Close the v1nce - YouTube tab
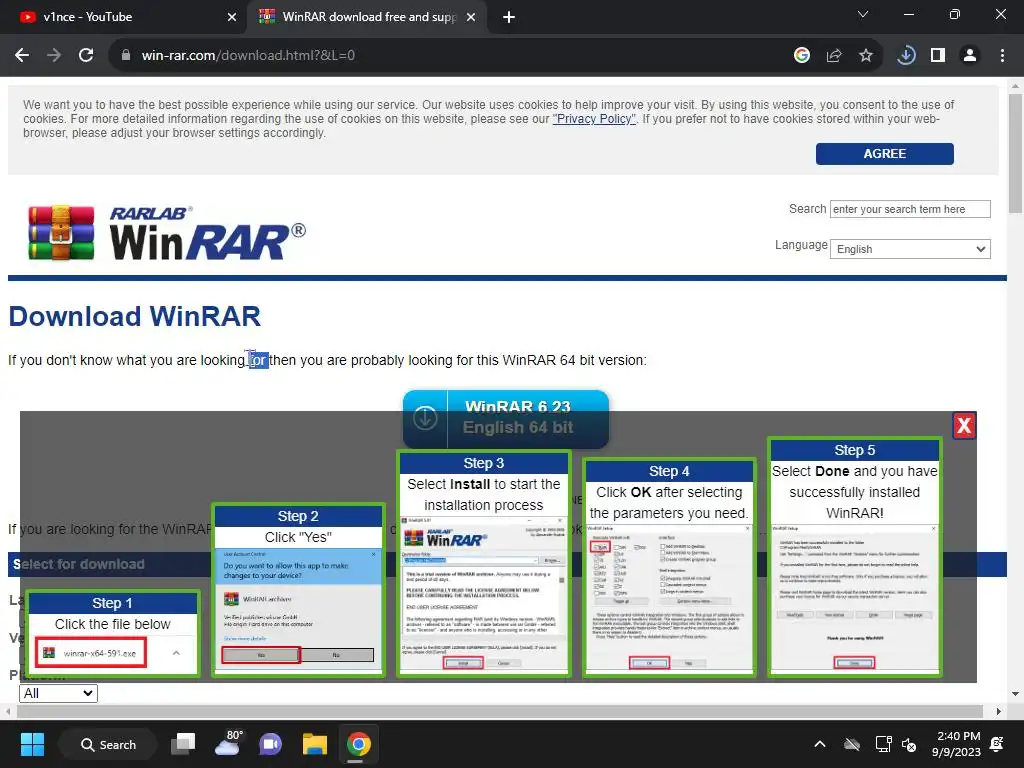Viewport: 1024px width, 768px height. tap(232, 18)
